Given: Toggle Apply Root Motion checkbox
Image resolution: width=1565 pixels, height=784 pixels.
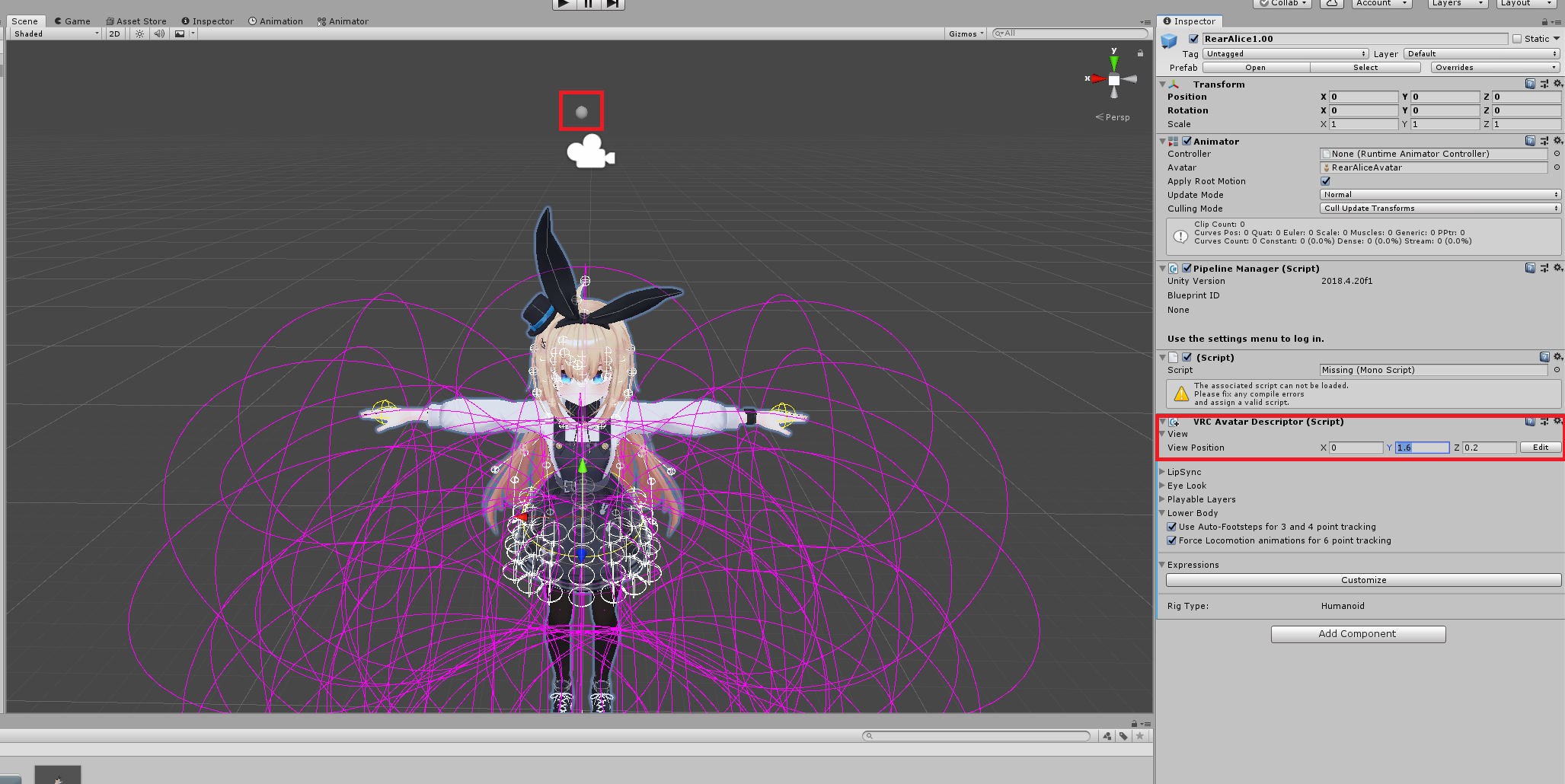Looking at the screenshot, I should (1326, 181).
